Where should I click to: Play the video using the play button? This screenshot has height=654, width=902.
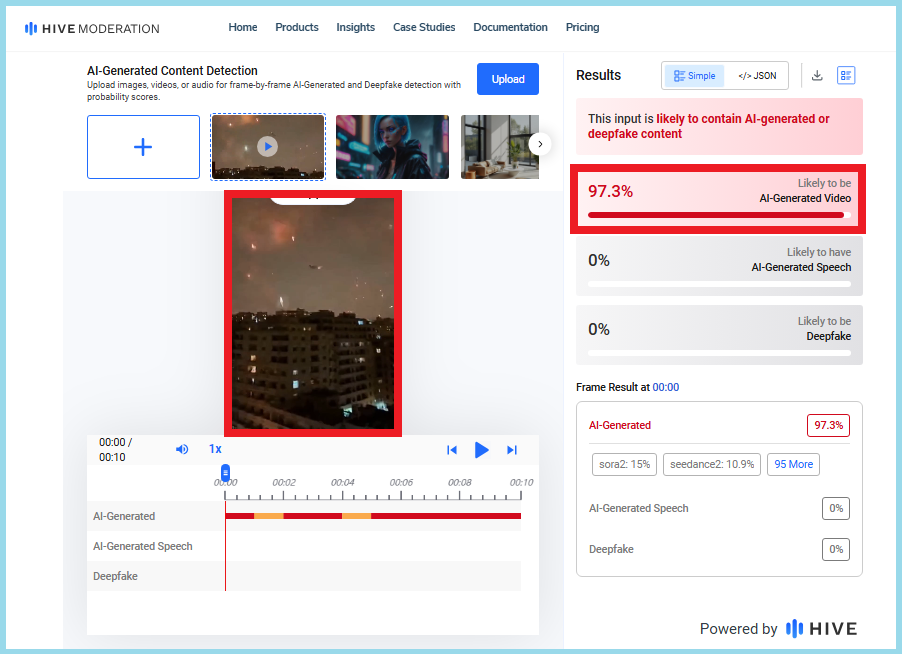click(481, 450)
